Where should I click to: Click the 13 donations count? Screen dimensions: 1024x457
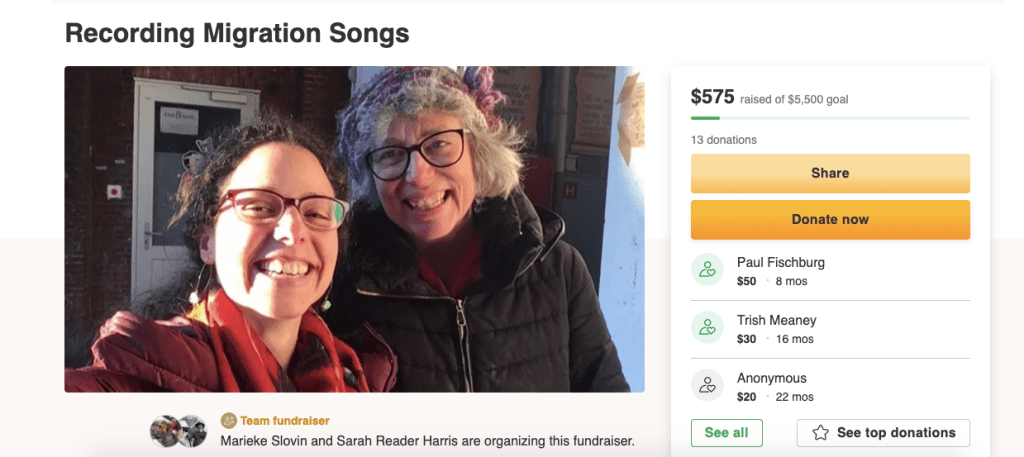point(724,140)
